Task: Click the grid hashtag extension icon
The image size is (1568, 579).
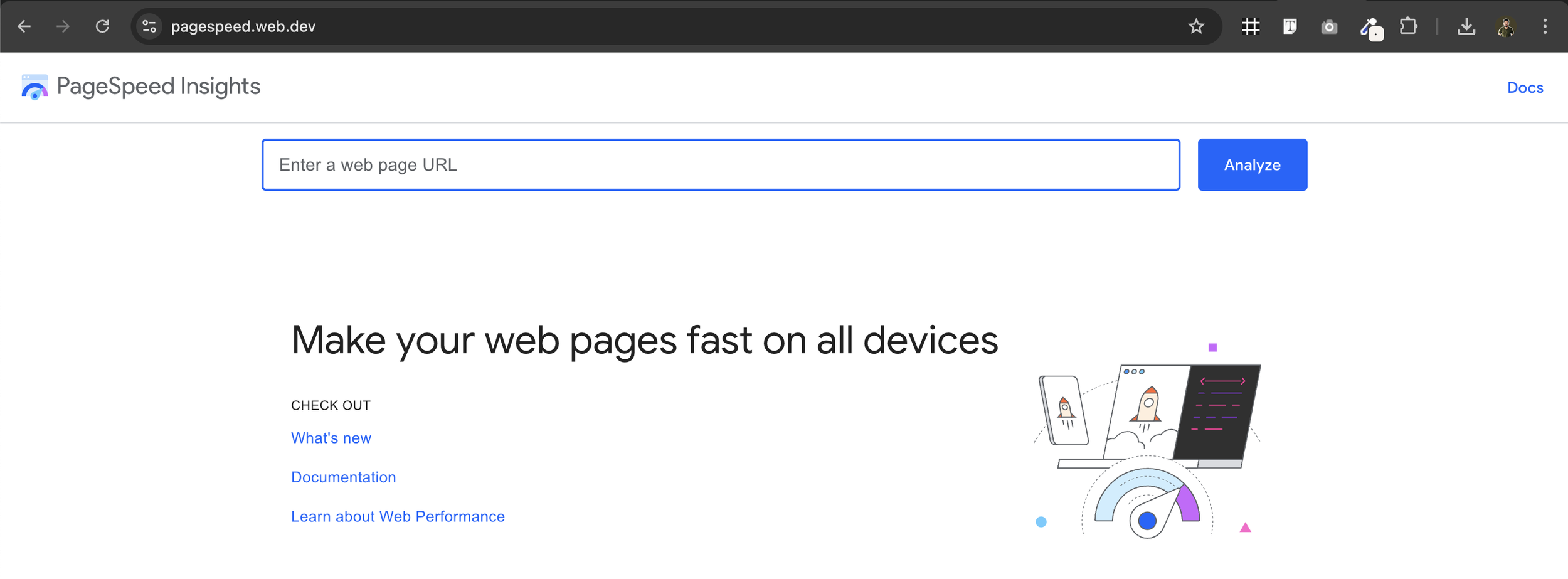Action: tap(1251, 26)
